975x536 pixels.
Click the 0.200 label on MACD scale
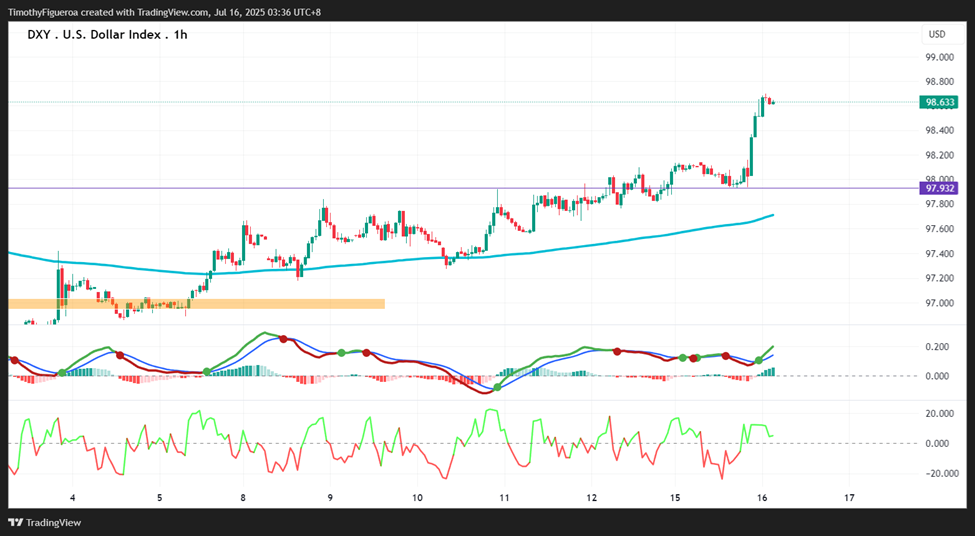[x=938, y=346]
